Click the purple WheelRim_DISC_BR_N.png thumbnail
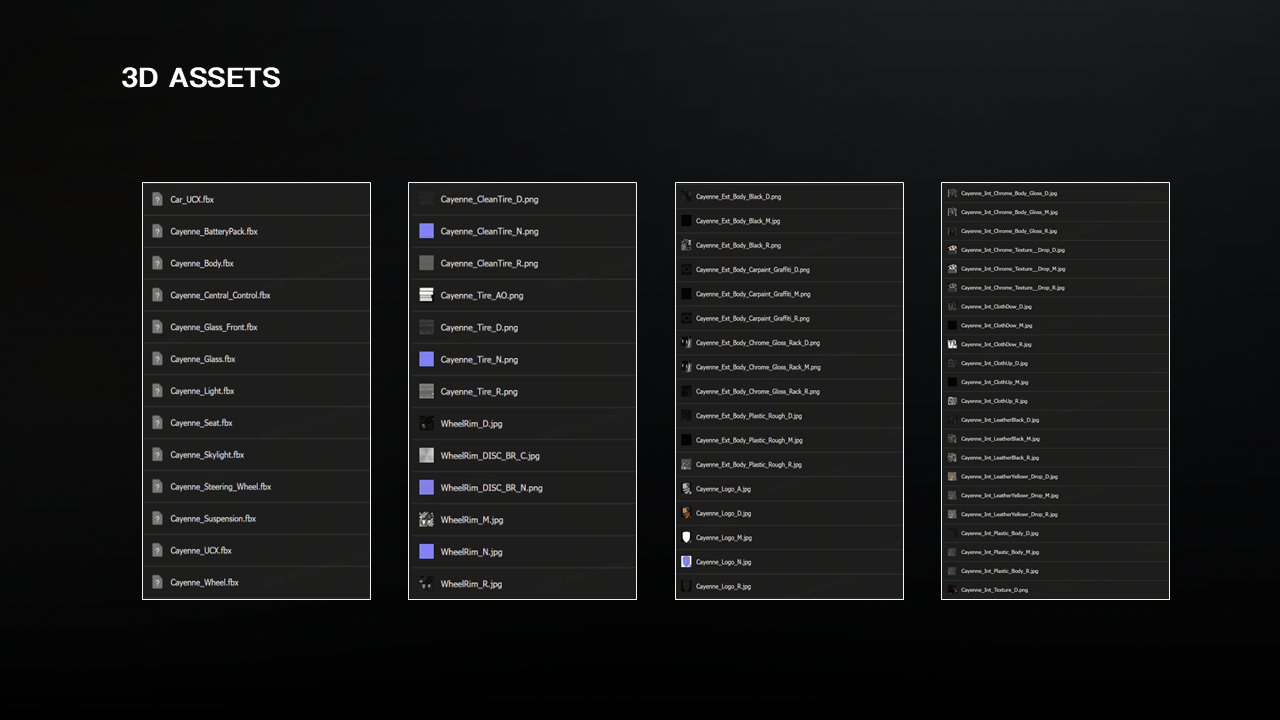The image size is (1280, 720). point(426,487)
